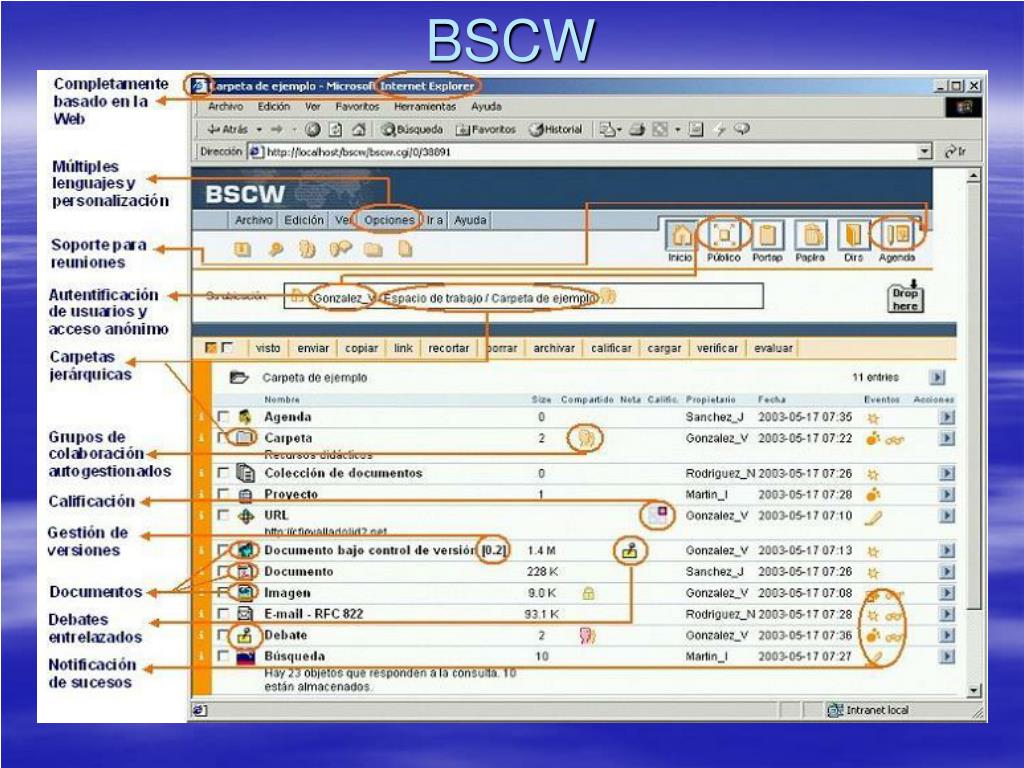Tick the checkbox for Búsqueda

224,656
